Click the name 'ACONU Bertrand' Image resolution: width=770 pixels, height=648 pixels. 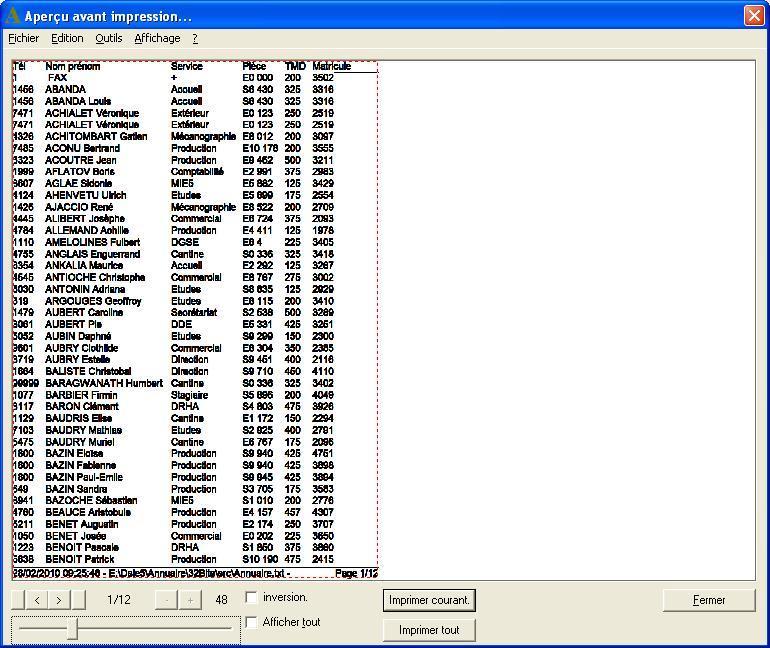point(82,148)
